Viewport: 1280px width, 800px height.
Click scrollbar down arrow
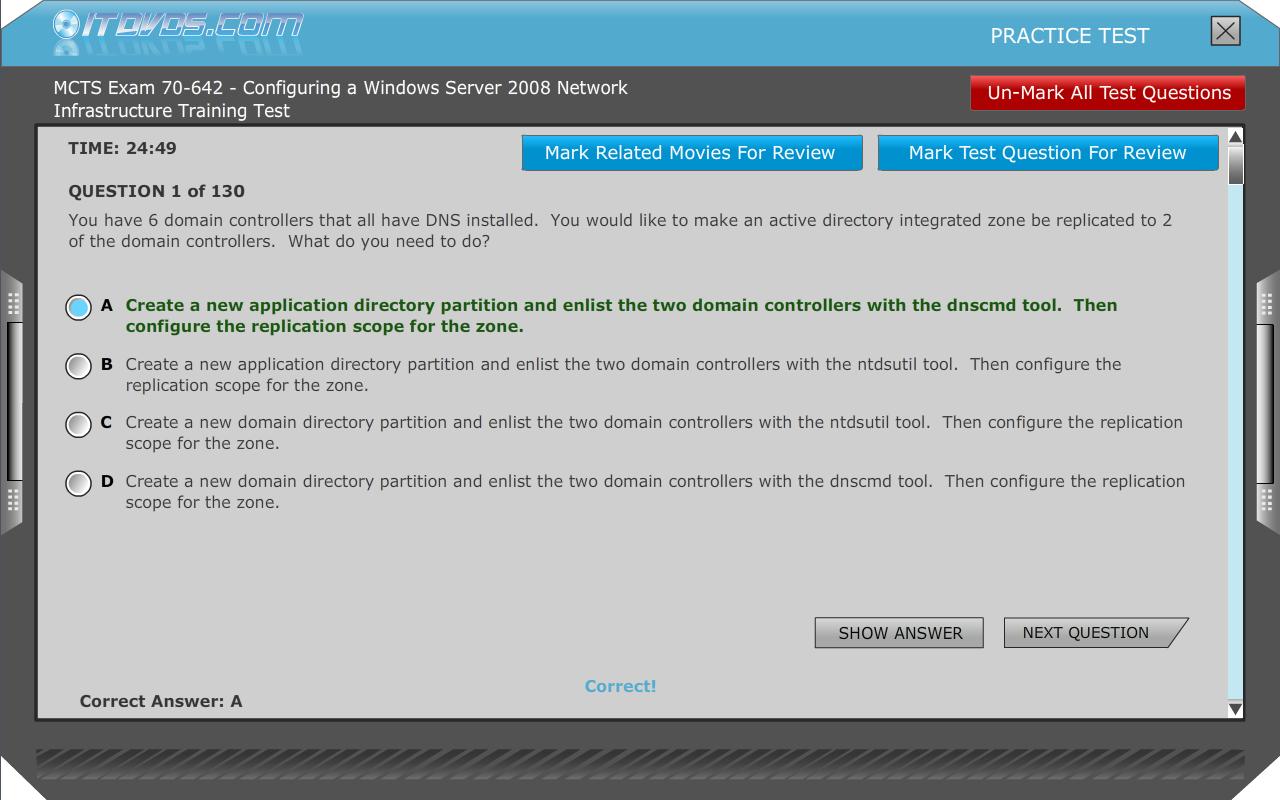(x=1235, y=709)
